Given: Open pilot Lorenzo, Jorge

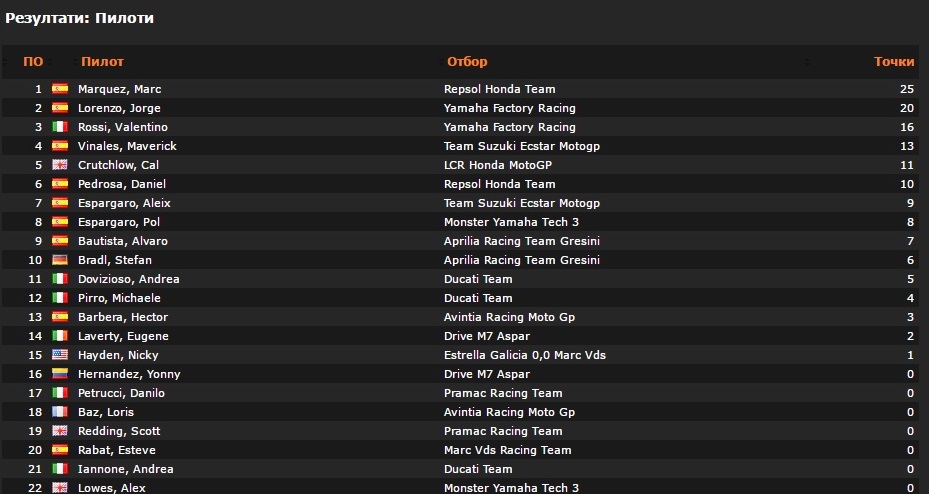Looking at the screenshot, I should [x=119, y=108].
